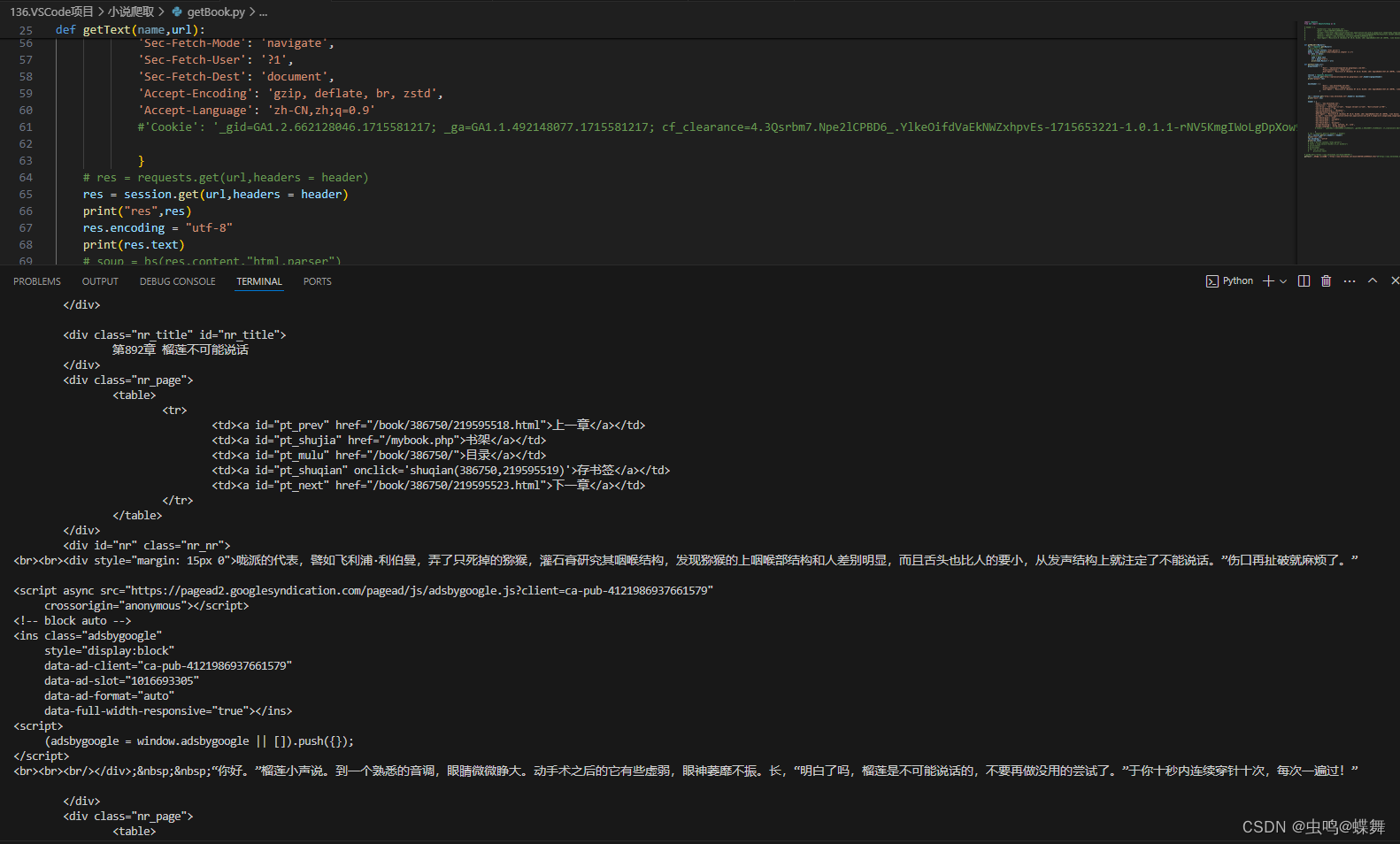This screenshot has width=1400, height=844.
Task: Click the terminal line containing 'pt_shuqian'
Action: (441, 471)
